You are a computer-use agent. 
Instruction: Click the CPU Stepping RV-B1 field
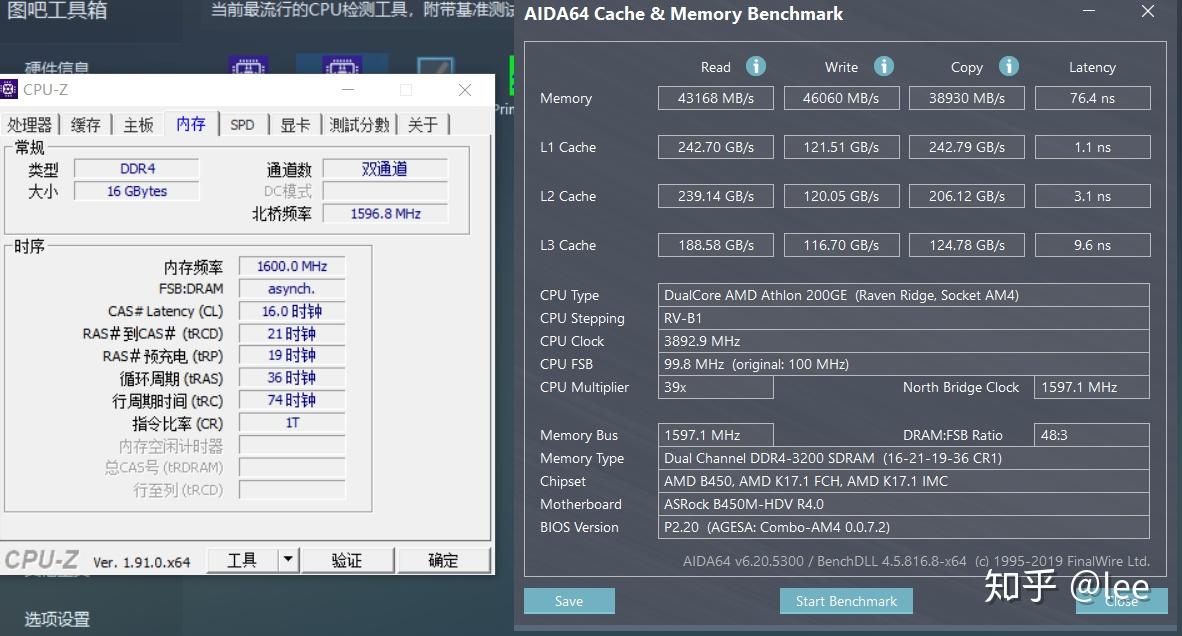tap(904, 318)
